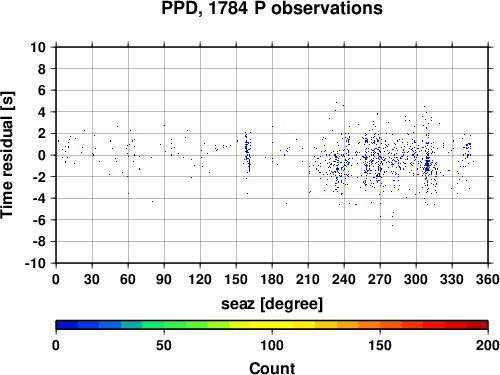Click the plot title 'PPD, 1784 P observations'
Viewport: 500px width, 375px height.
pos(272,8)
